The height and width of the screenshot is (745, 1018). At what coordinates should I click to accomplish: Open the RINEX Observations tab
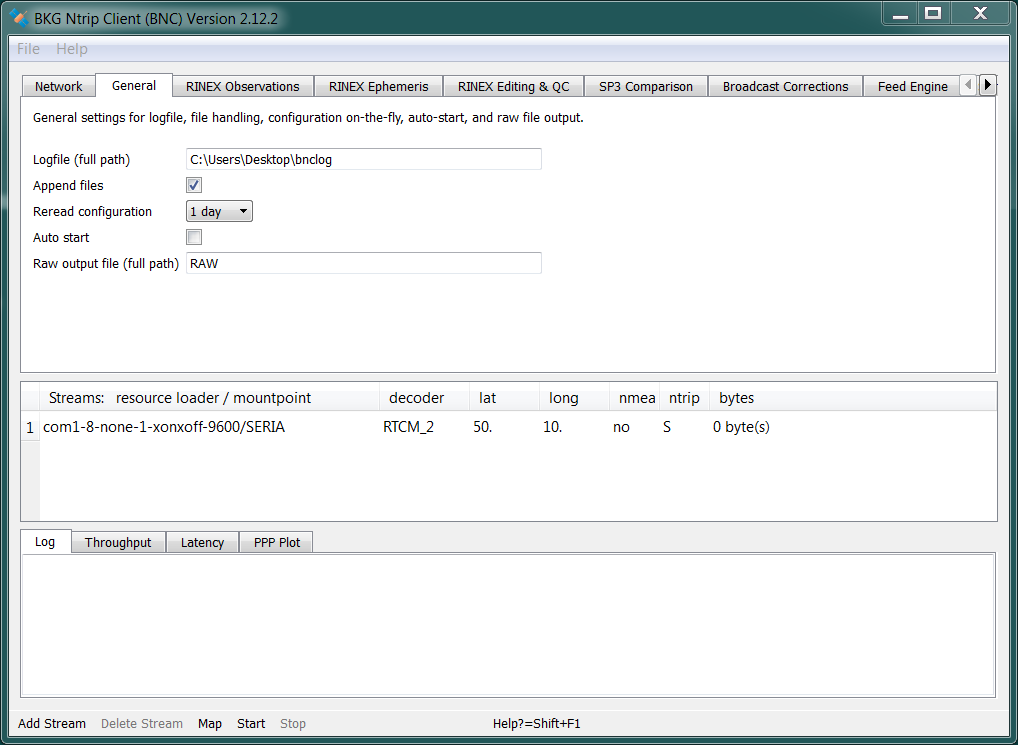pos(243,86)
